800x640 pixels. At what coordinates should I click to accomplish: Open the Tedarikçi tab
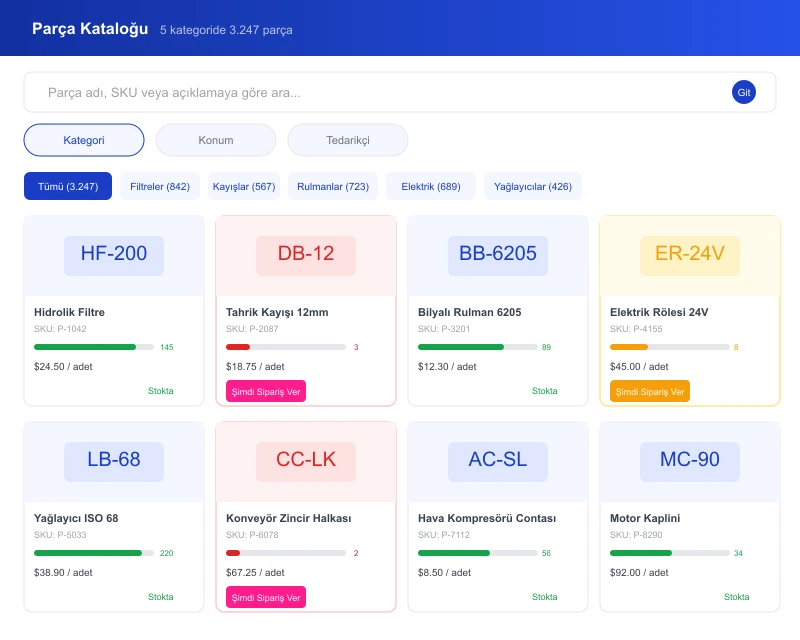pos(348,140)
